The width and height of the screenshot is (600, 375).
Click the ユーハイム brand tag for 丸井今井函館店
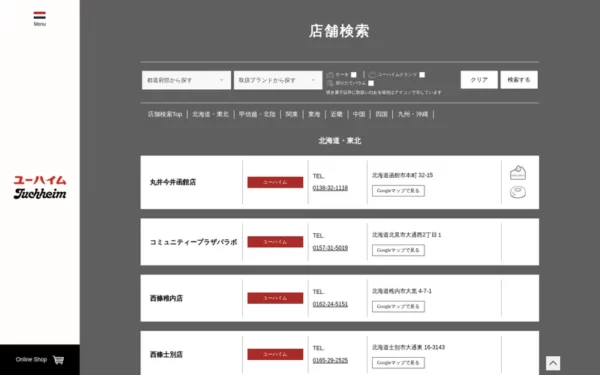(275, 182)
